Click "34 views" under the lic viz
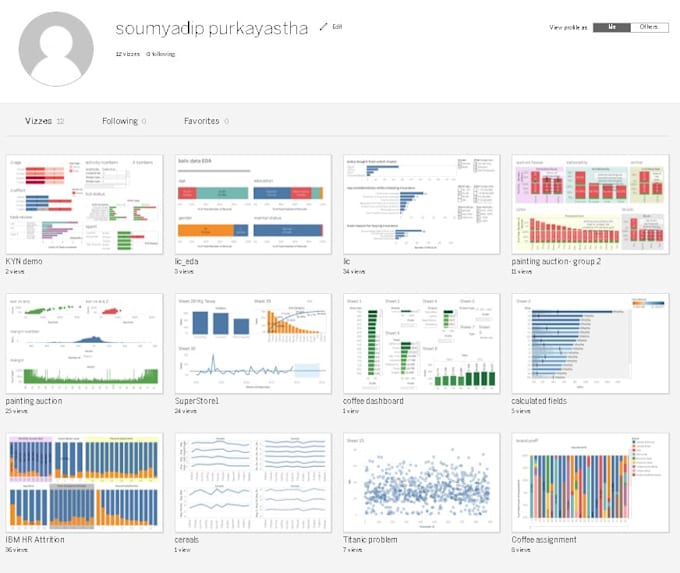The height and width of the screenshot is (573, 680). tap(354, 272)
